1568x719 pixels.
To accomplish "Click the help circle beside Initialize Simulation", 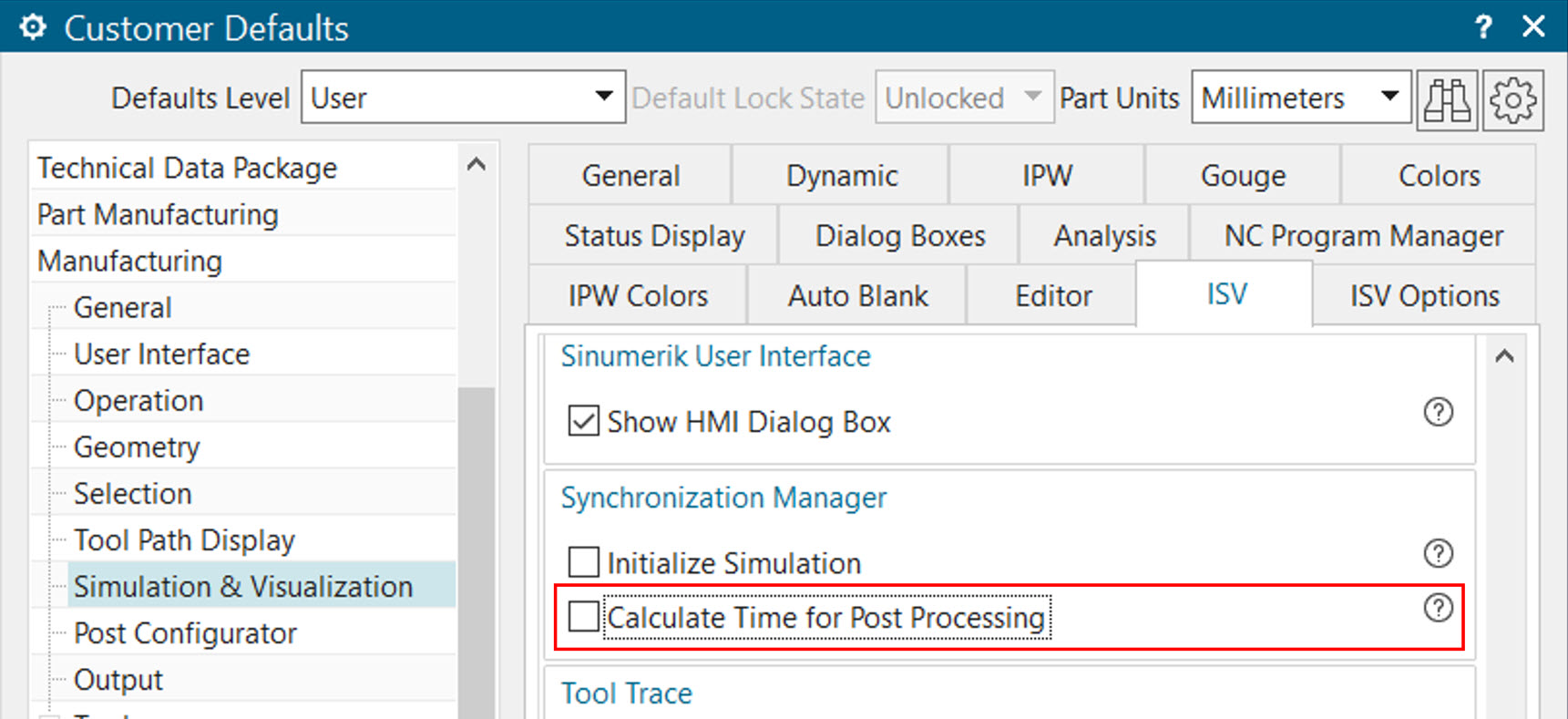I will 1438,553.
